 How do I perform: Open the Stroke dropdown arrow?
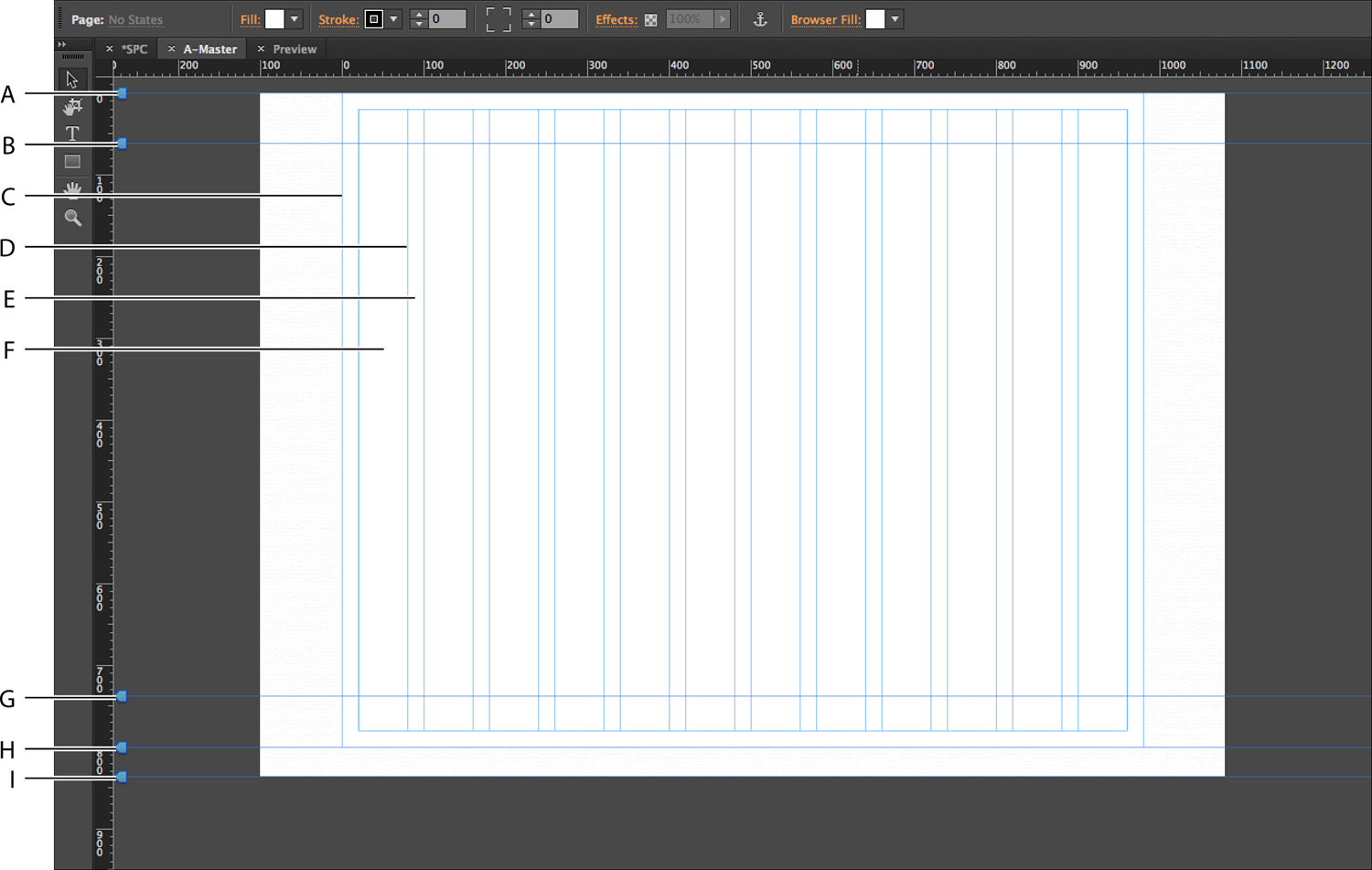click(x=393, y=19)
